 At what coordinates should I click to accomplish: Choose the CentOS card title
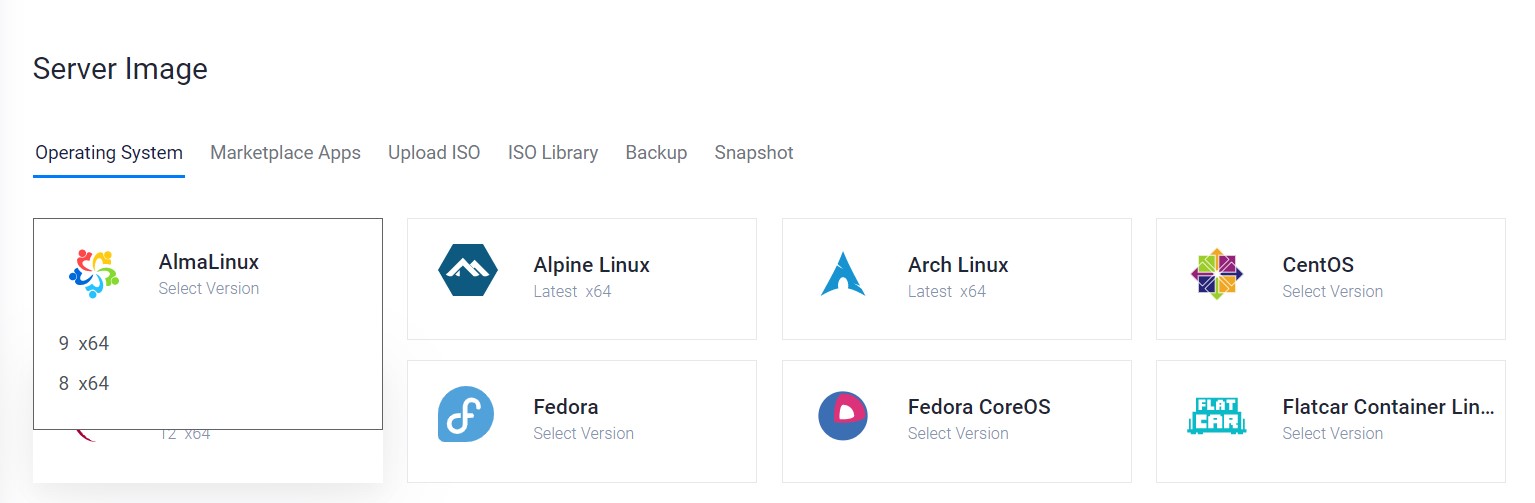(x=1318, y=265)
